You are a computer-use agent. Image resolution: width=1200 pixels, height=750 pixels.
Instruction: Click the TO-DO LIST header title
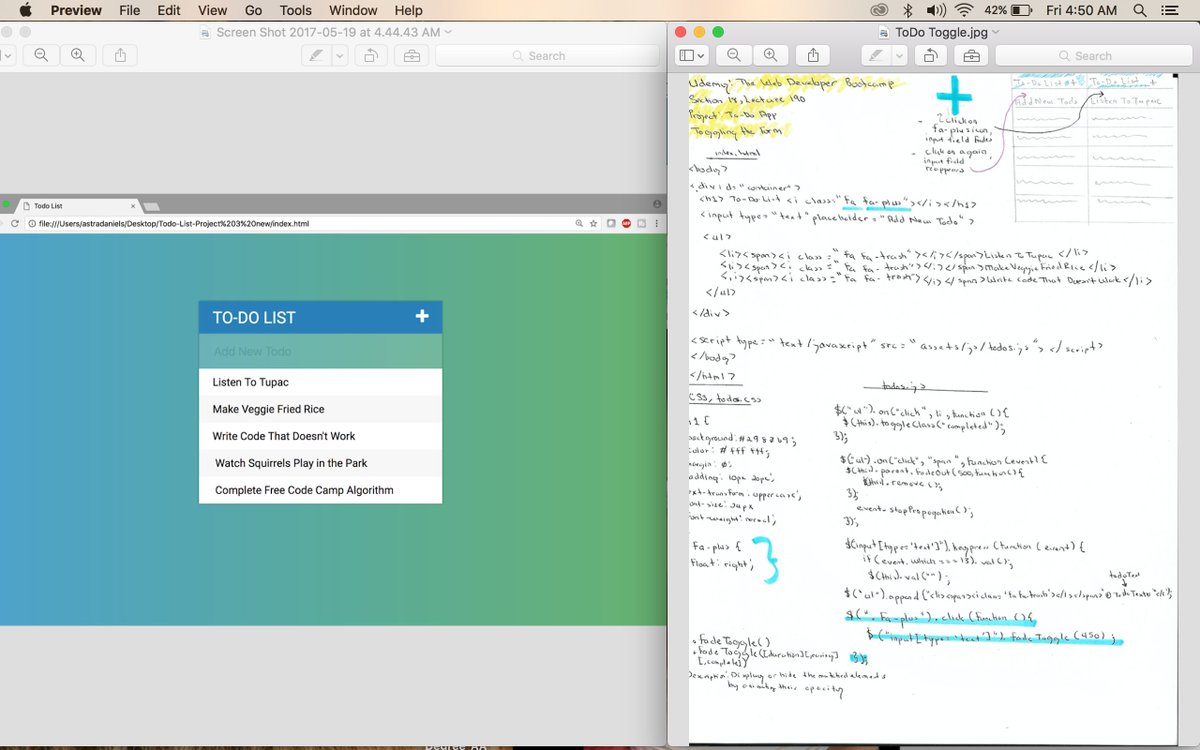[x=254, y=317]
